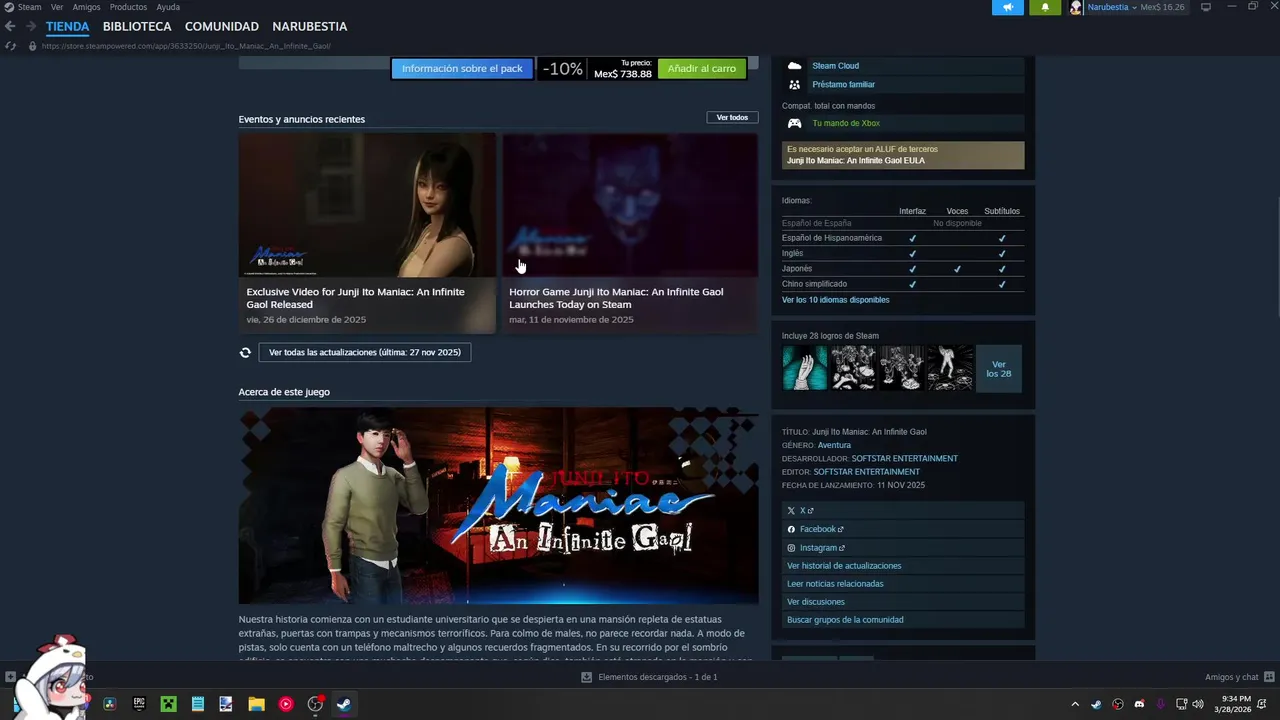Open the notifications bell

[x=1045, y=7]
